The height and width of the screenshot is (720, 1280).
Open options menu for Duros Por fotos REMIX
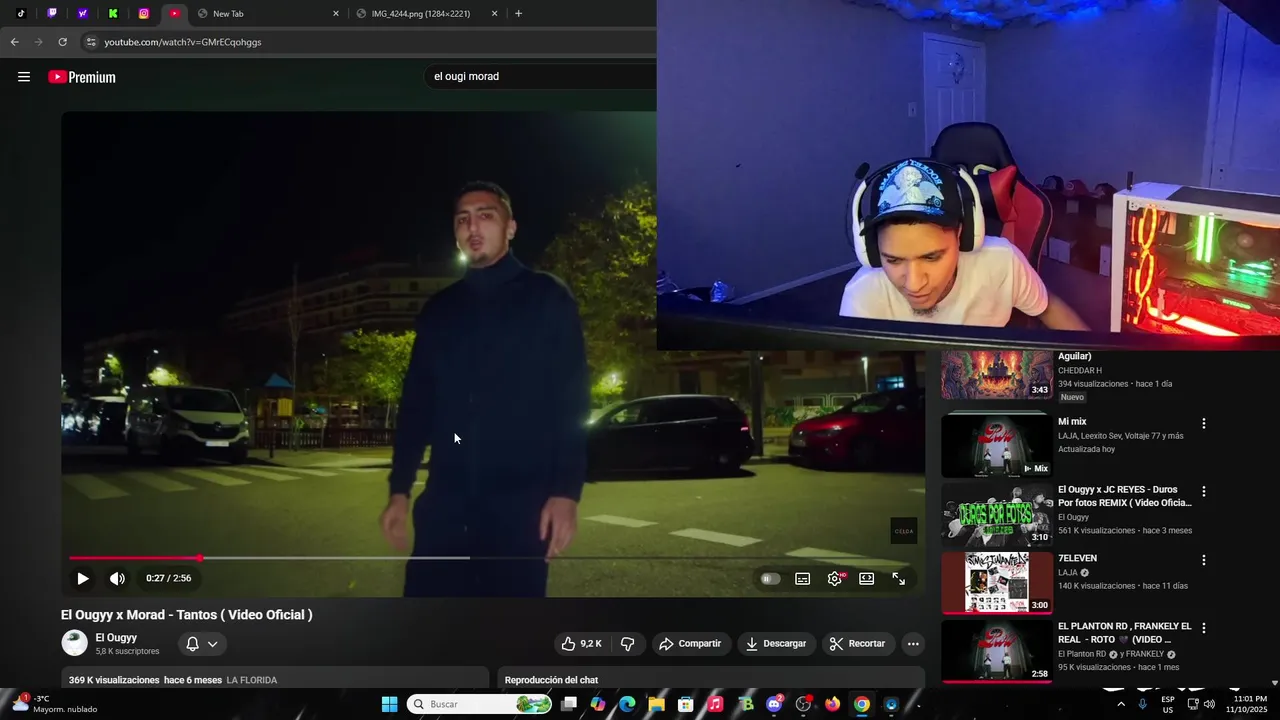pyautogui.click(x=1204, y=491)
